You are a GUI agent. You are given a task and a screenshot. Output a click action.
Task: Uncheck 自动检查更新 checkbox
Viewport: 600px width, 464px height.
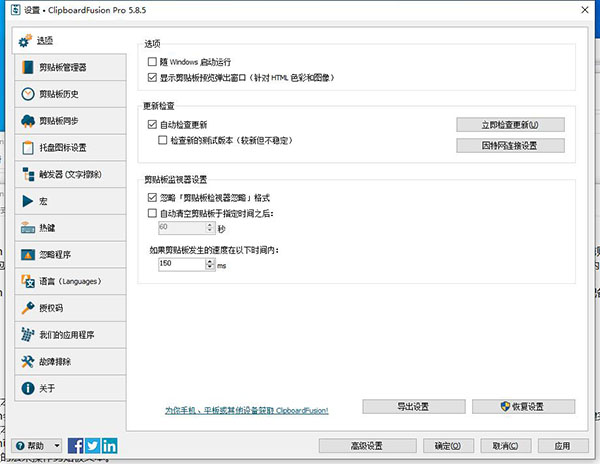point(152,124)
